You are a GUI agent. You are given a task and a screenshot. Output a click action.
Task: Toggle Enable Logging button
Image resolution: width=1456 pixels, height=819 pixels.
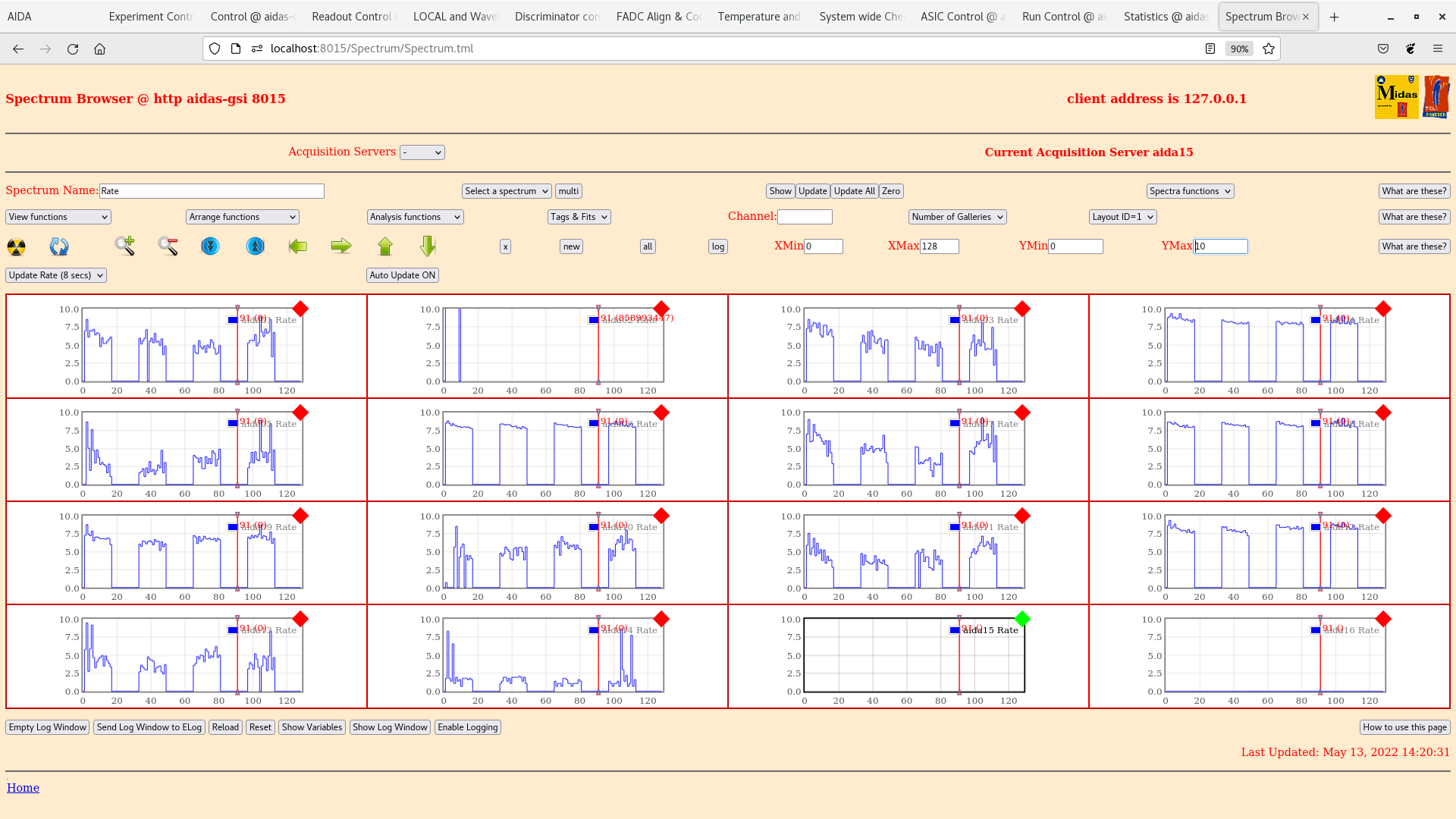(467, 727)
